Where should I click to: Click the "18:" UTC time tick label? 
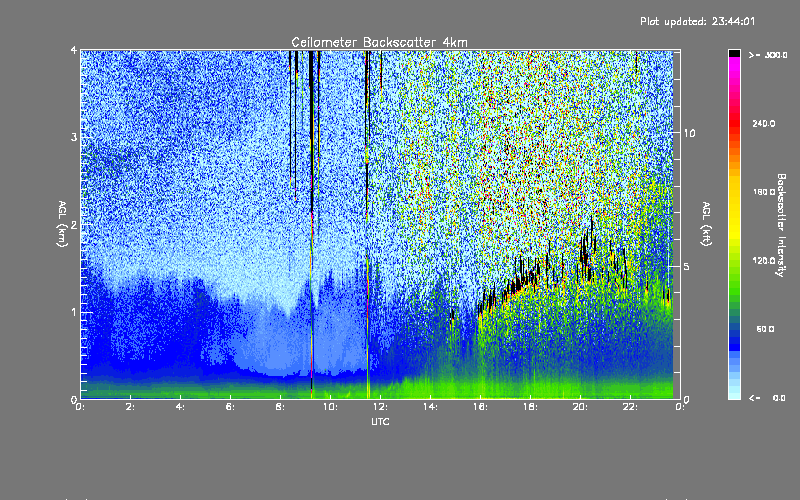[x=530, y=407]
